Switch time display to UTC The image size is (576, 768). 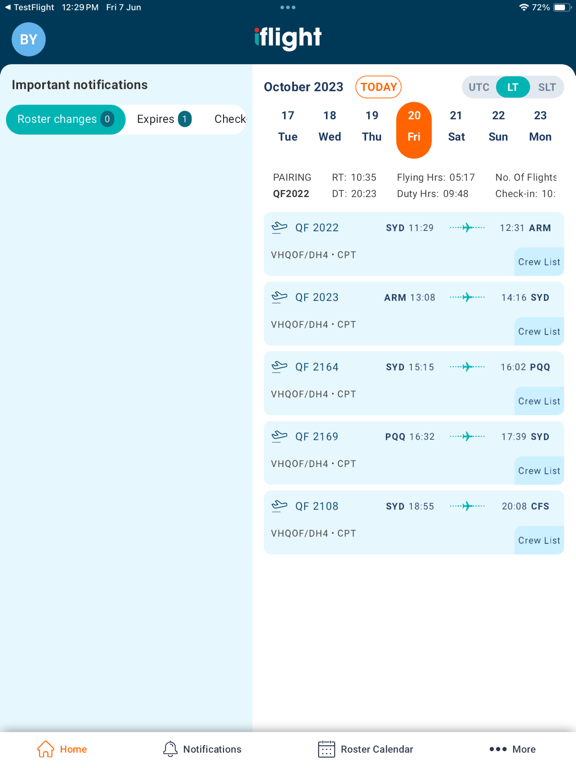coord(479,87)
